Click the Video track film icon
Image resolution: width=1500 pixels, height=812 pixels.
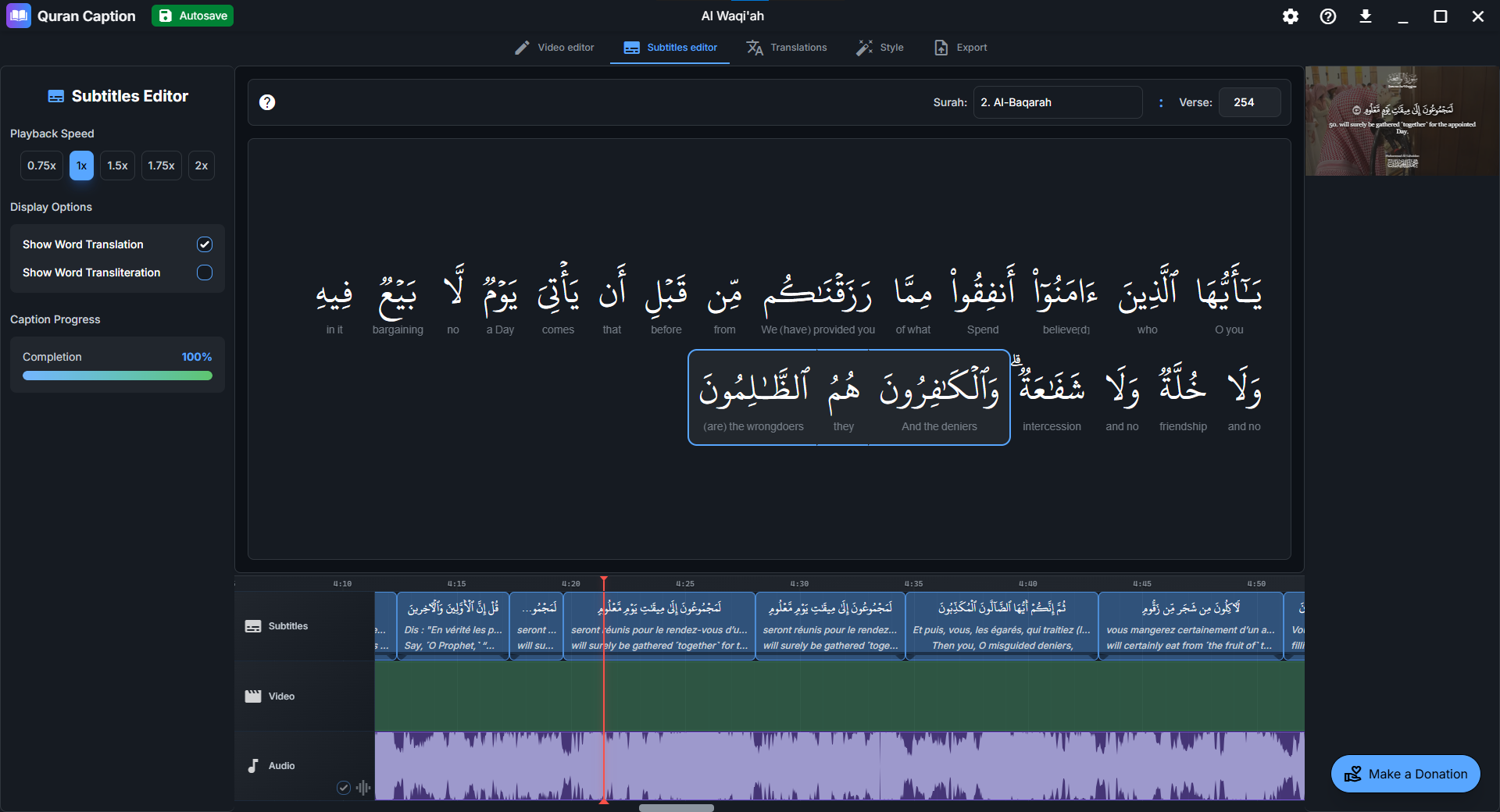pyautogui.click(x=252, y=696)
